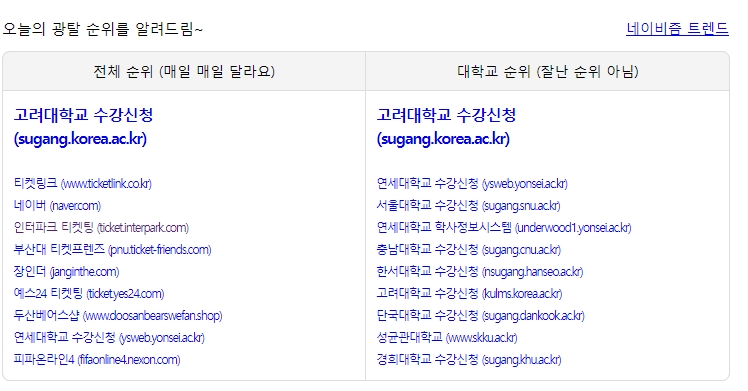Open 단국대학교 수강신청 link
Screen dimensions: 748x391
(480, 315)
